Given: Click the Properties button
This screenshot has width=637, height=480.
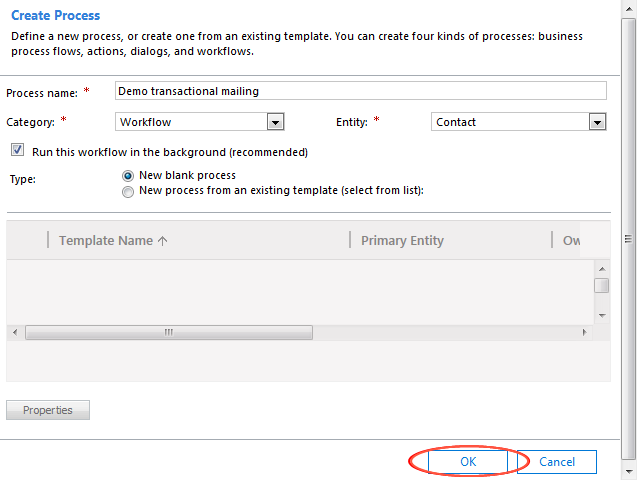Looking at the screenshot, I should point(47,410).
